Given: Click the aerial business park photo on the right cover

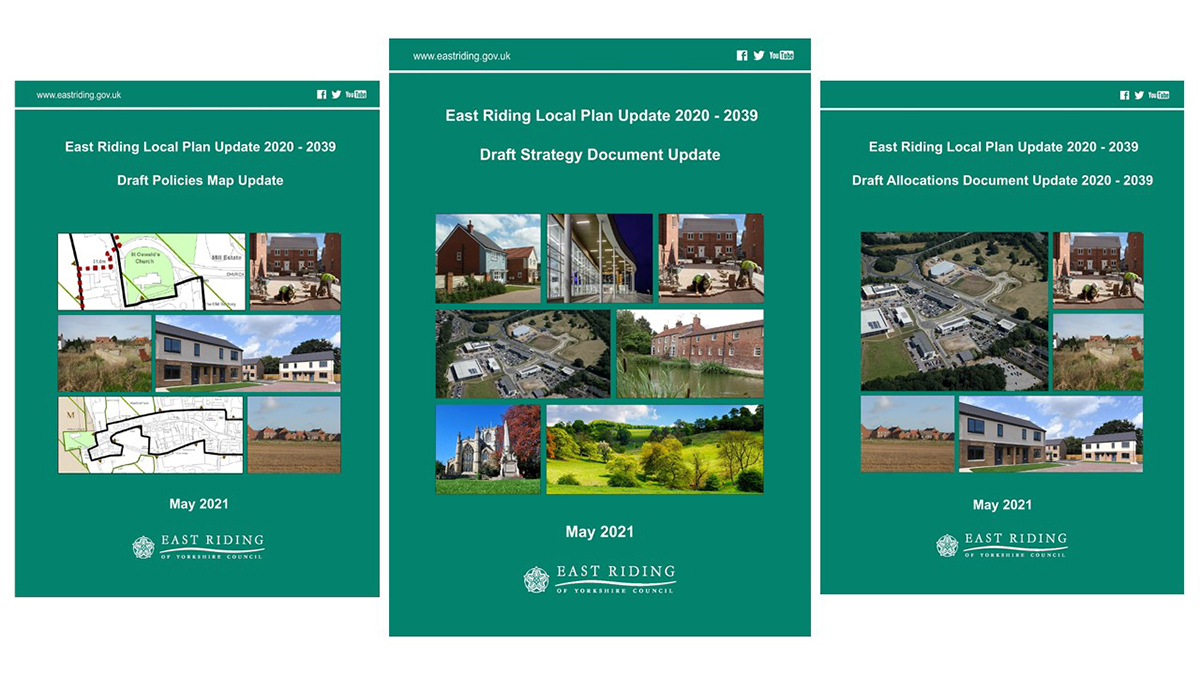Looking at the screenshot, I should click(x=954, y=310).
